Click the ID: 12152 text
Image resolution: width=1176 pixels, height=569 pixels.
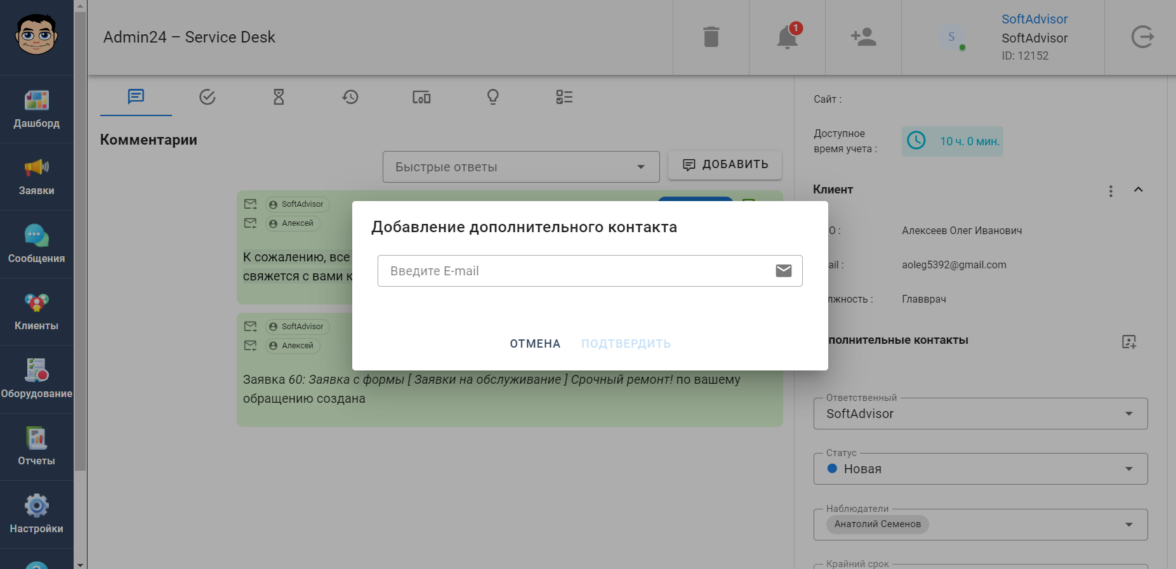[1024, 55]
